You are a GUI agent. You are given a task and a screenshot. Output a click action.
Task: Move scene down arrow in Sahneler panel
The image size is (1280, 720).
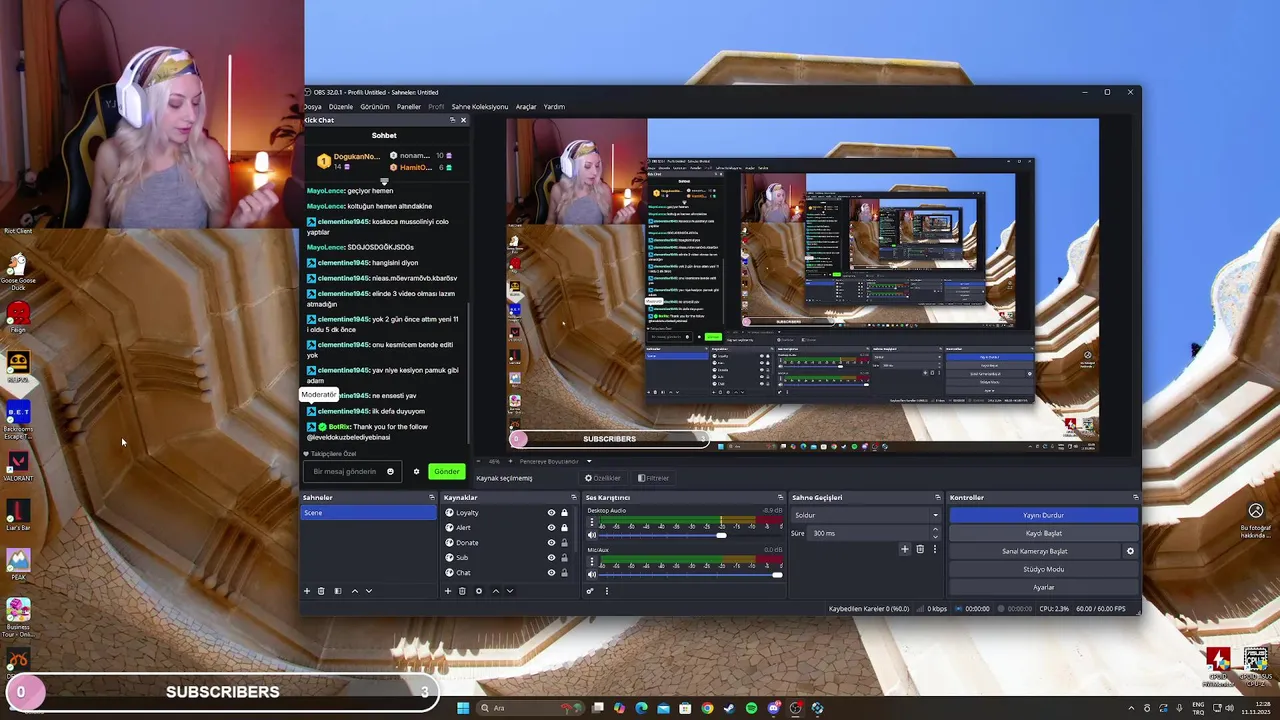[368, 591]
